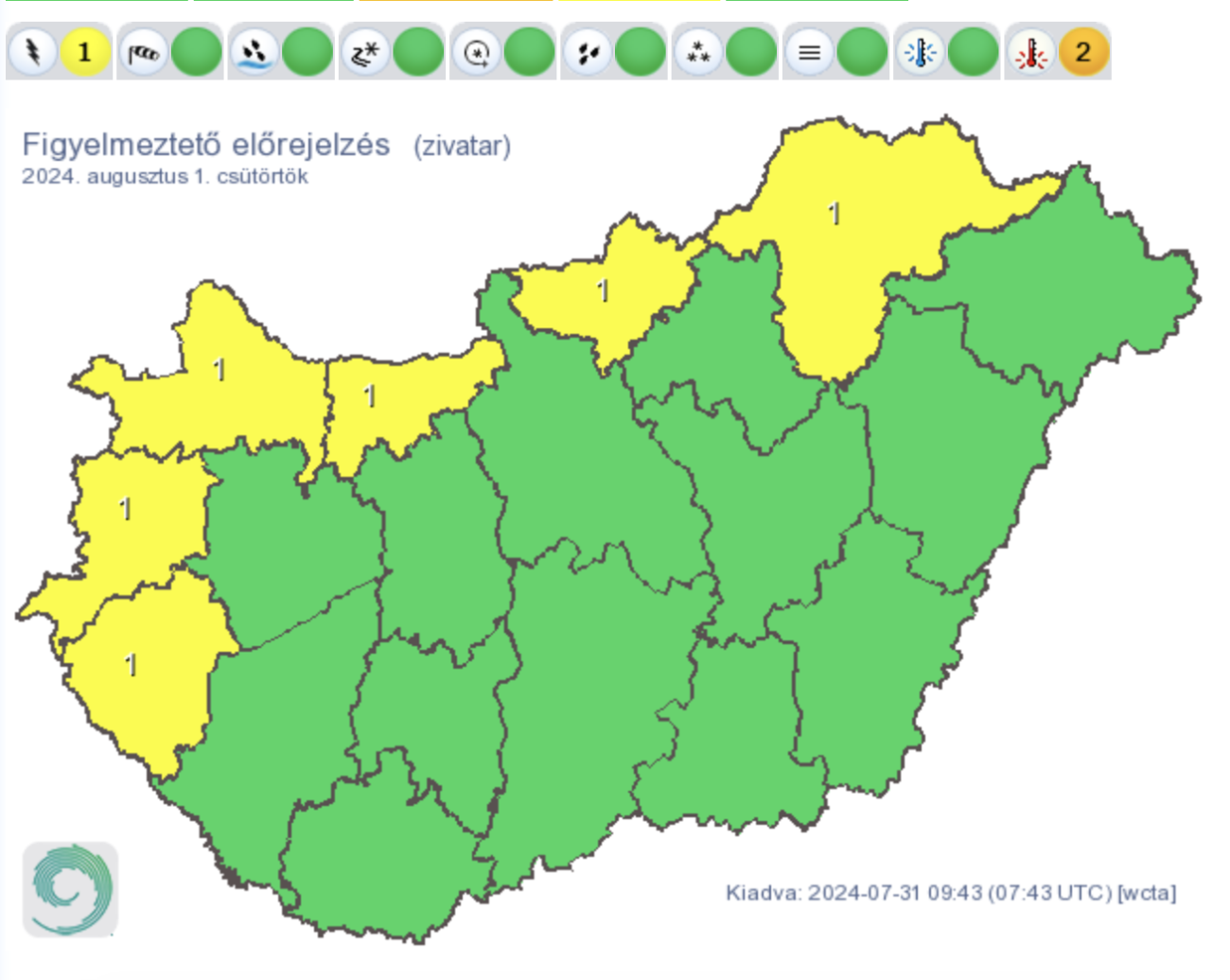Click green indicator beside the rain drops icon
1230x980 pixels.
point(641,52)
